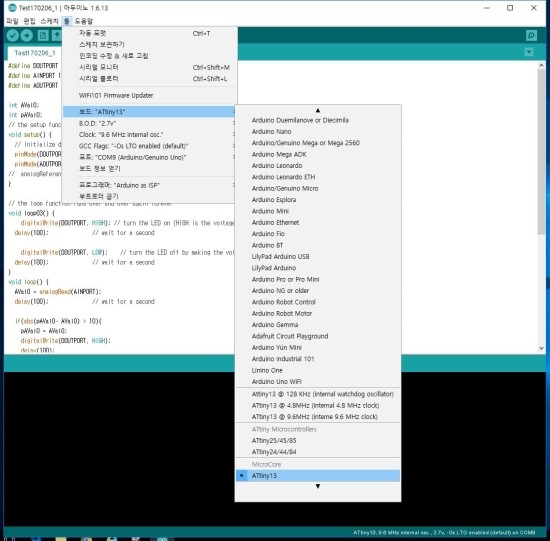Viewport: 550px width, 541px height.
Task: Select Arduino Robot Control board
Action: pos(318,302)
